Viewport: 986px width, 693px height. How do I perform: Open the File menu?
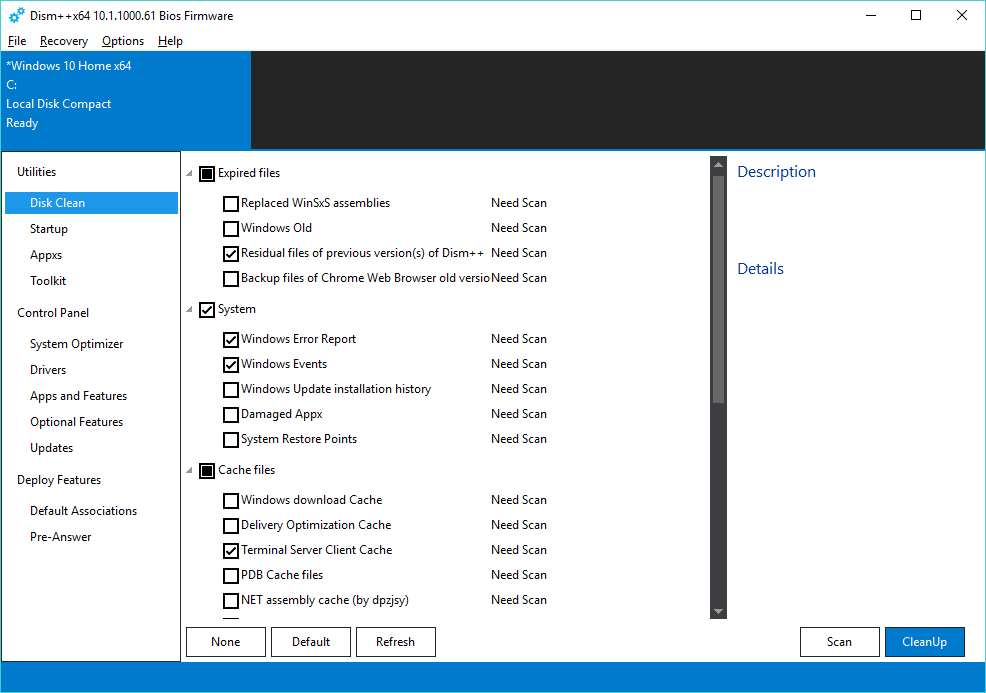[x=17, y=41]
